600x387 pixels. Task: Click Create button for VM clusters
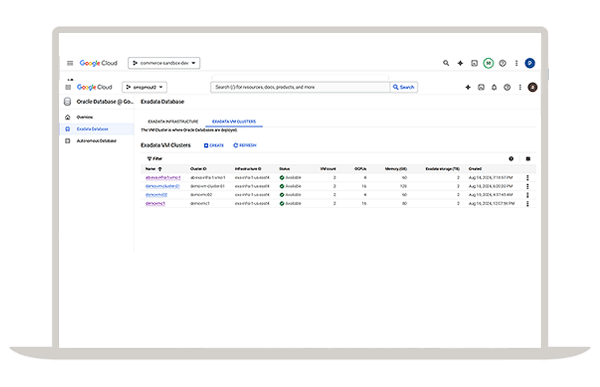pos(214,145)
